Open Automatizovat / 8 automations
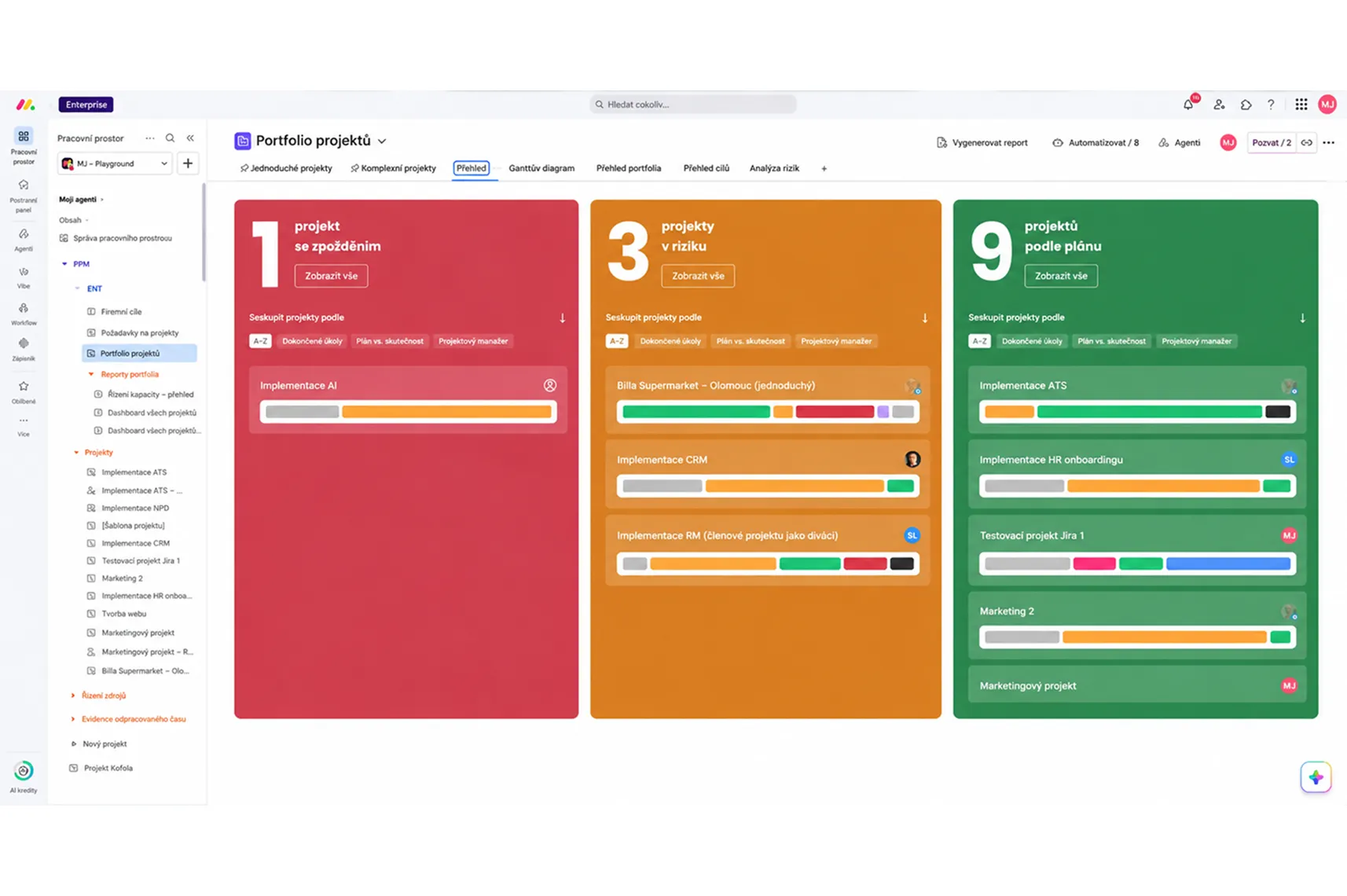This screenshot has height=896, width=1347. (x=1096, y=143)
